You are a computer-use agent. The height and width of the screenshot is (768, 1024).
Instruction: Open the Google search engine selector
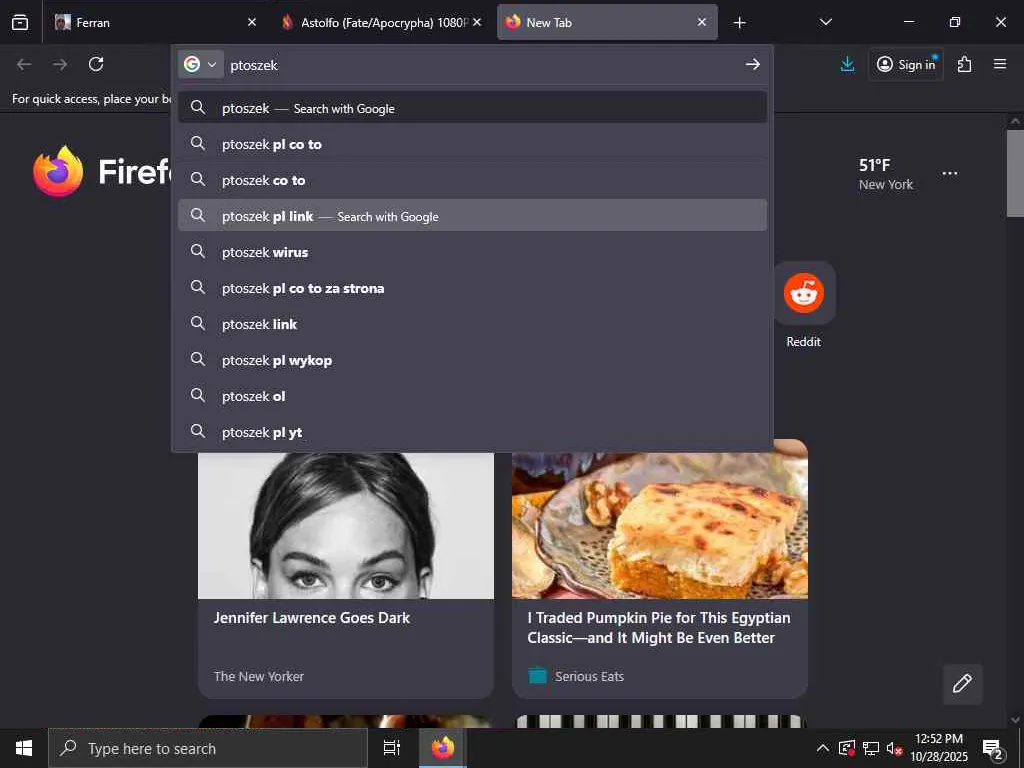[x=200, y=64]
